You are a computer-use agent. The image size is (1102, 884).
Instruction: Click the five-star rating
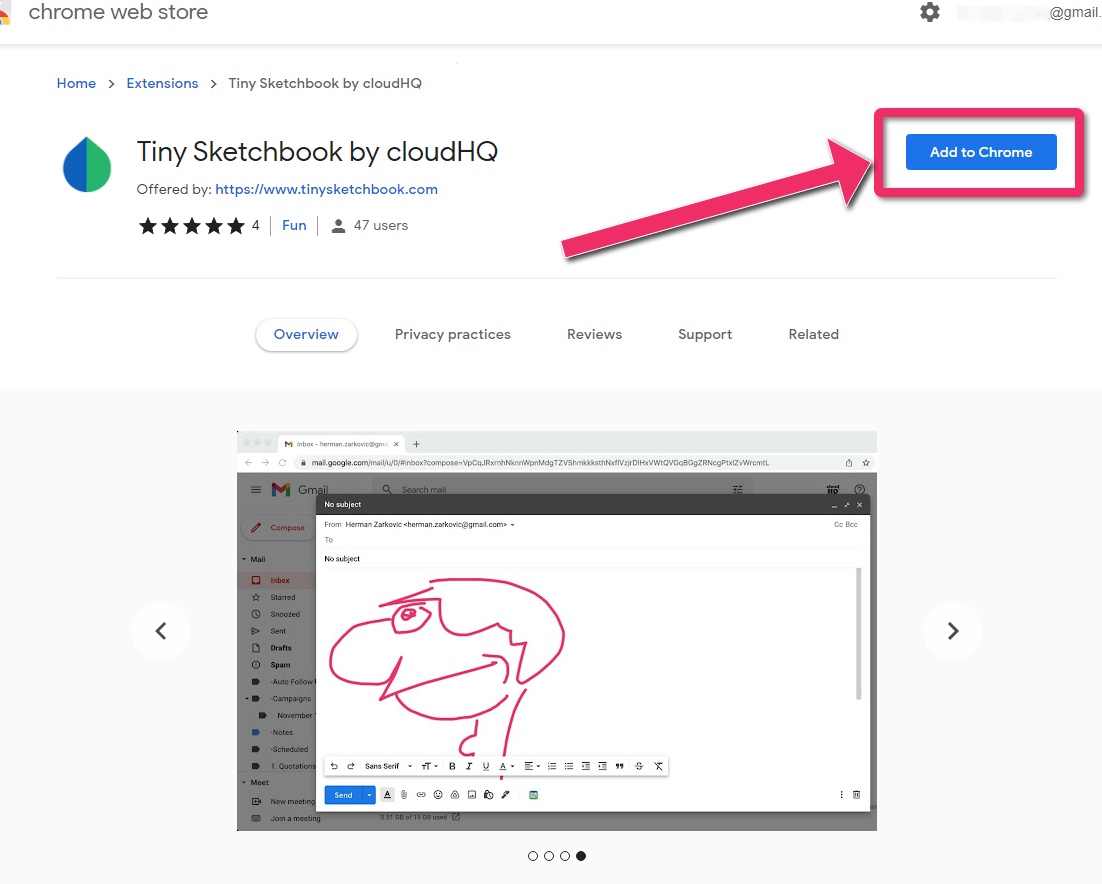click(191, 226)
